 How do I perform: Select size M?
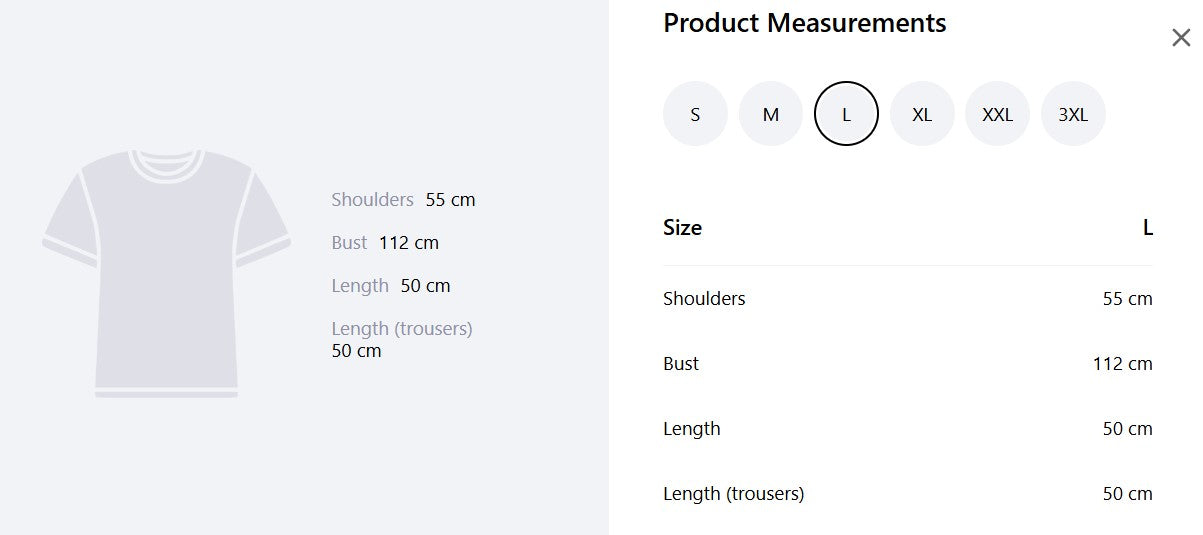771,114
